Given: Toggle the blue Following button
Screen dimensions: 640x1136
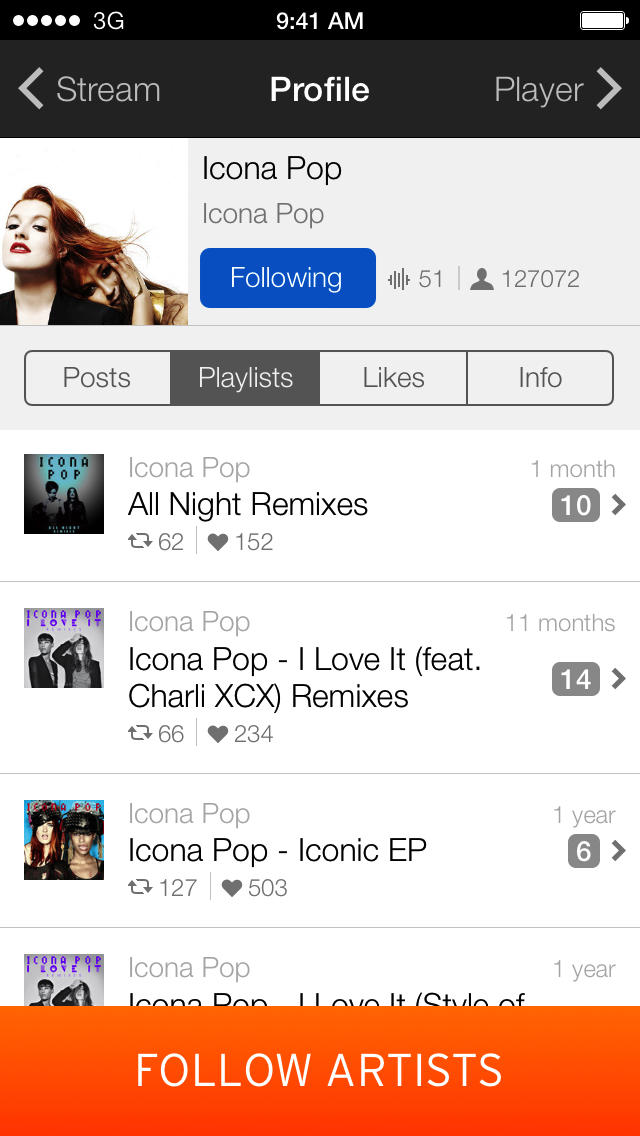Looking at the screenshot, I should click(287, 278).
